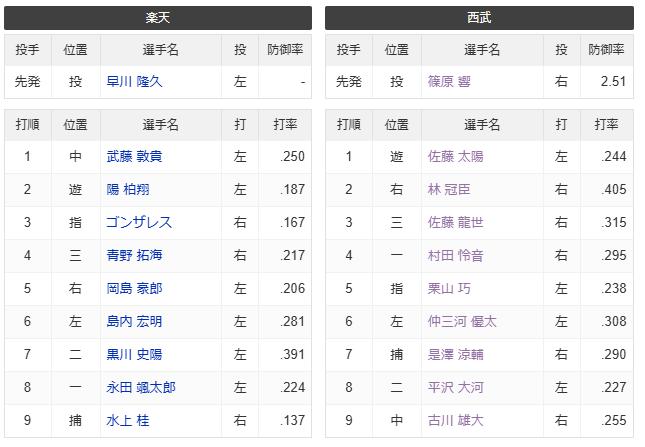Click the 村田 怜音 name link

coord(455,255)
